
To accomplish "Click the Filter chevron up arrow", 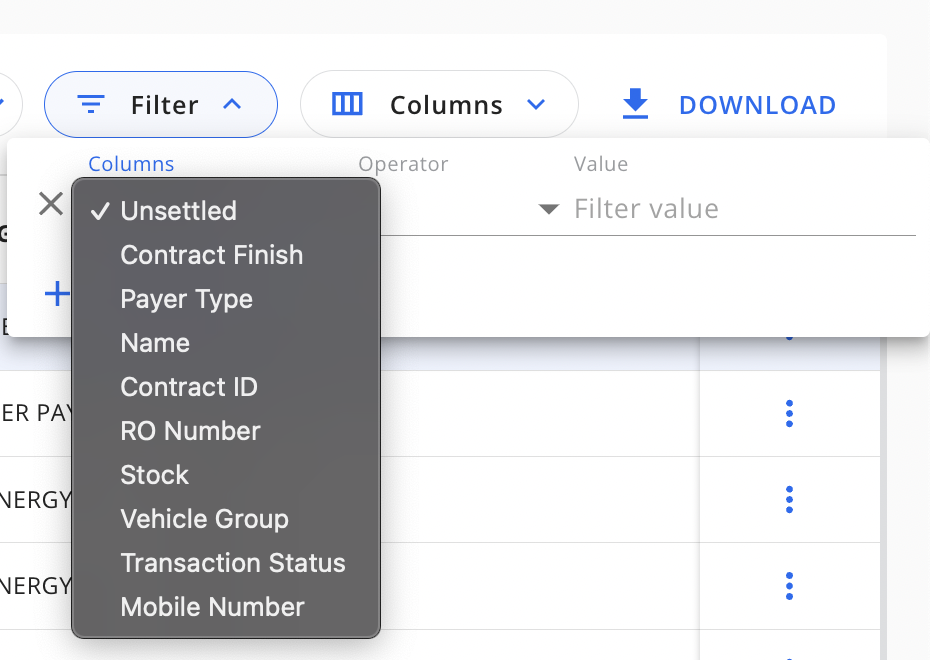I will pos(232,104).
